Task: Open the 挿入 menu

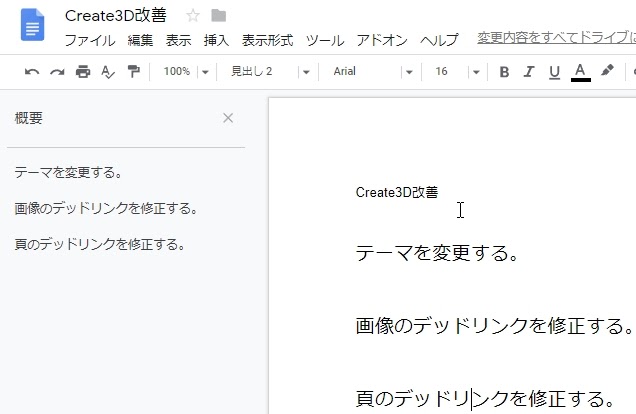Action: tap(216, 41)
